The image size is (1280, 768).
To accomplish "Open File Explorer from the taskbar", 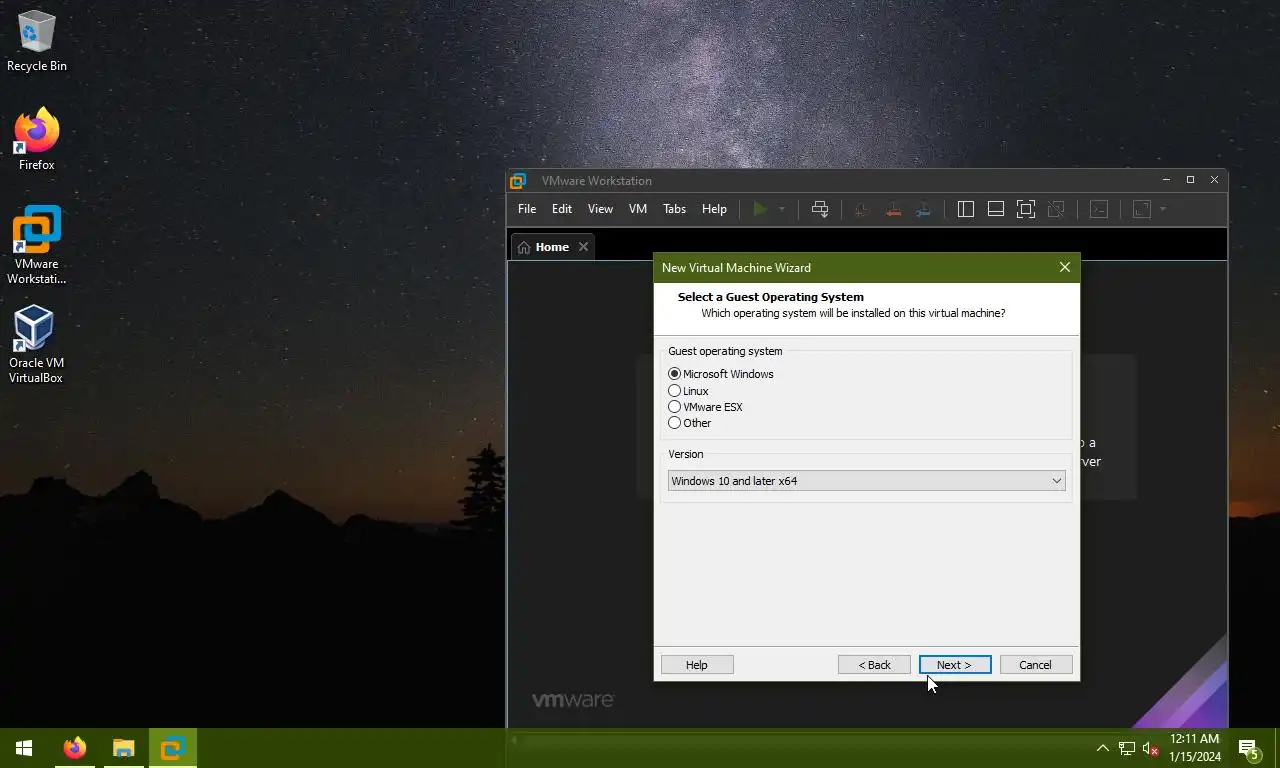I will [x=123, y=748].
